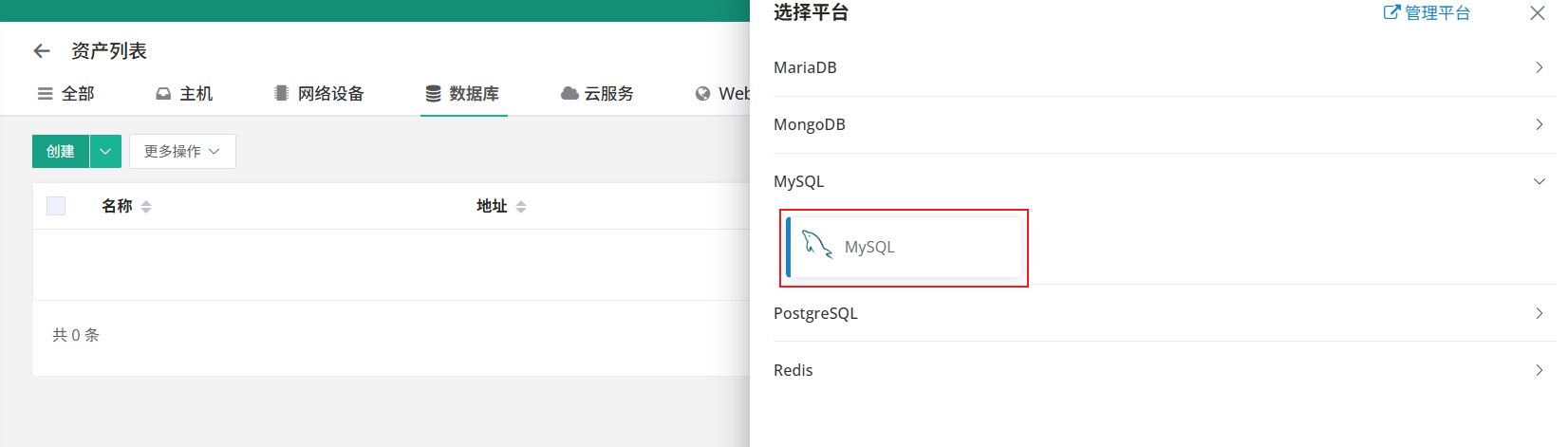Open the dropdown arrow next to 创建
Screen dimensions: 1568x447
(105, 152)
